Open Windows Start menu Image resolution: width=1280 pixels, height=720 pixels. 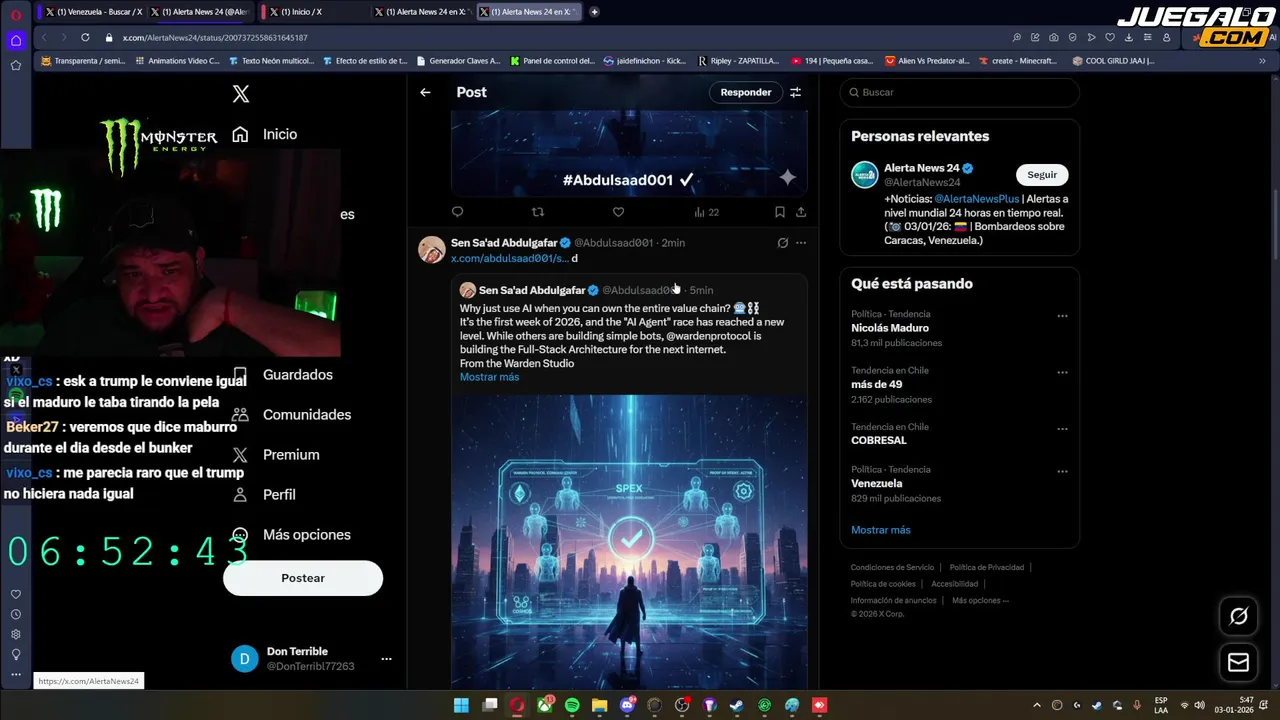461,705
